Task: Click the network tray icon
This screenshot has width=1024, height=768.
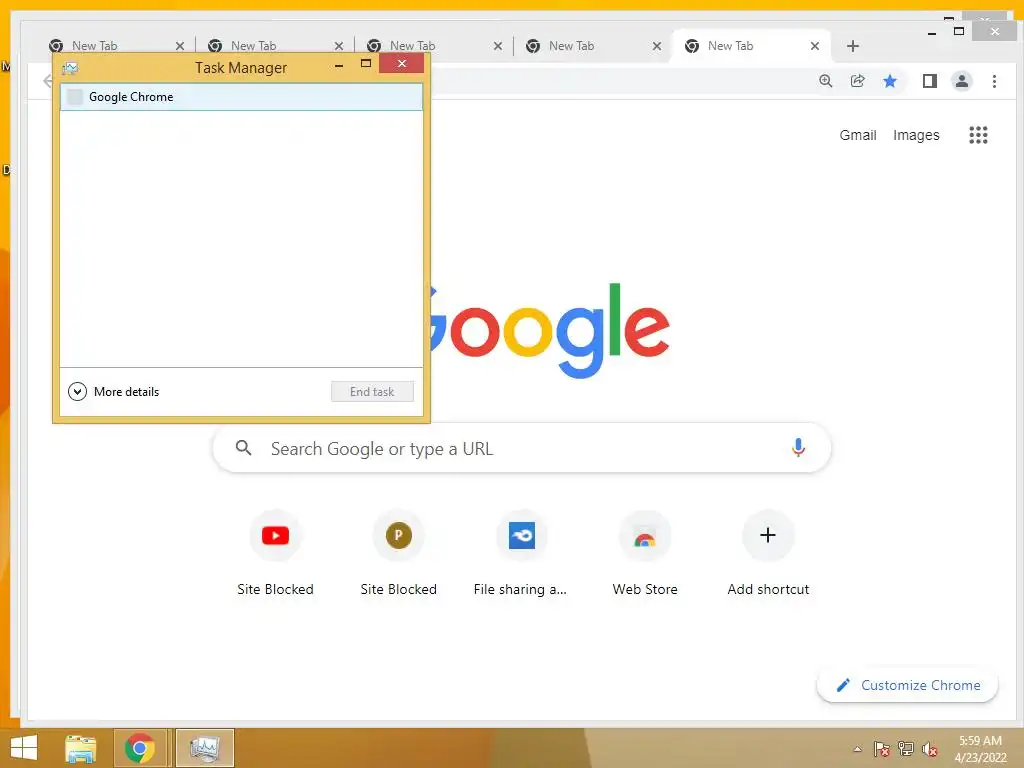Action: (x=905, y=749)
